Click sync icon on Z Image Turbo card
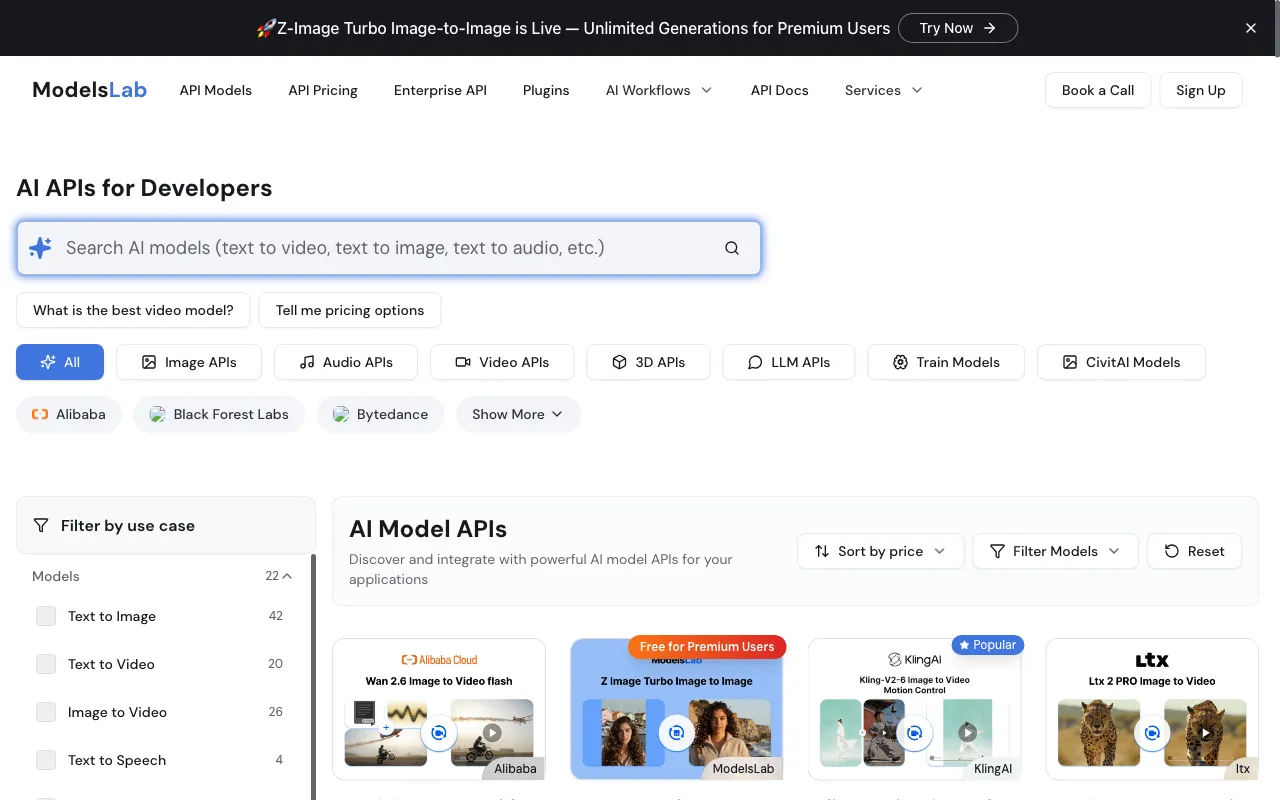This screenshot has height=800, width=1280. (x=677, y=733)
